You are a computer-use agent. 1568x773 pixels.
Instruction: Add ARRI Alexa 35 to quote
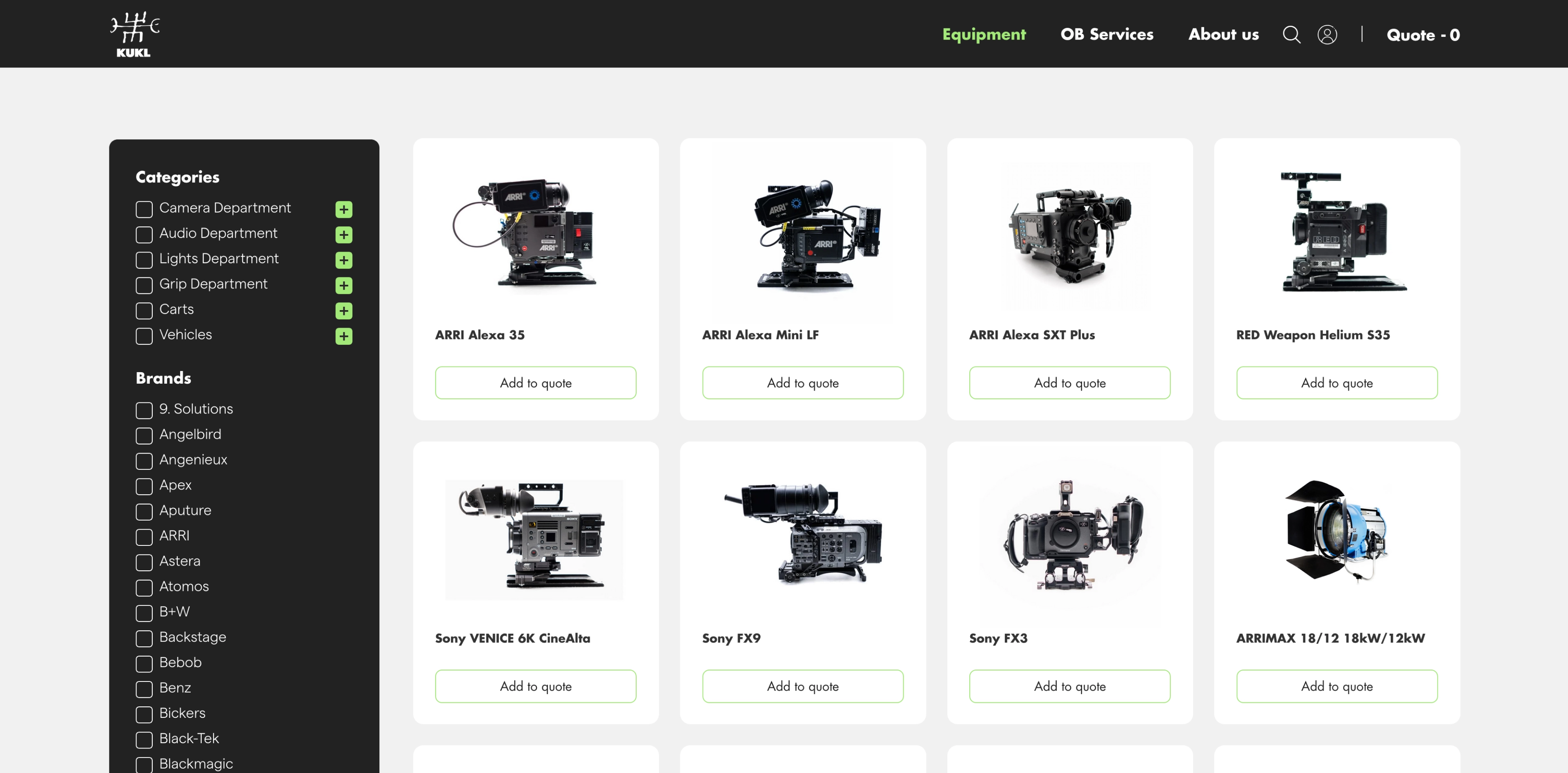536,382
